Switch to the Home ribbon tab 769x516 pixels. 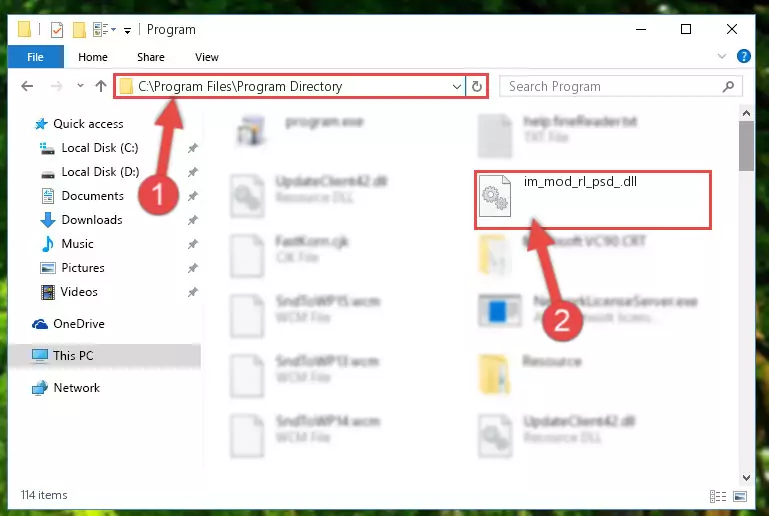93,57
